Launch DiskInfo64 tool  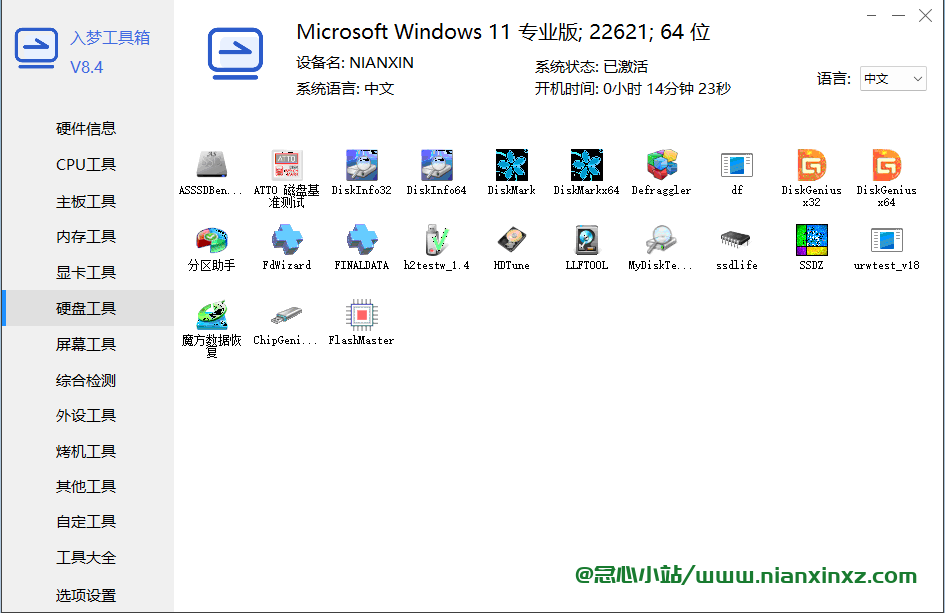[436, 165]
